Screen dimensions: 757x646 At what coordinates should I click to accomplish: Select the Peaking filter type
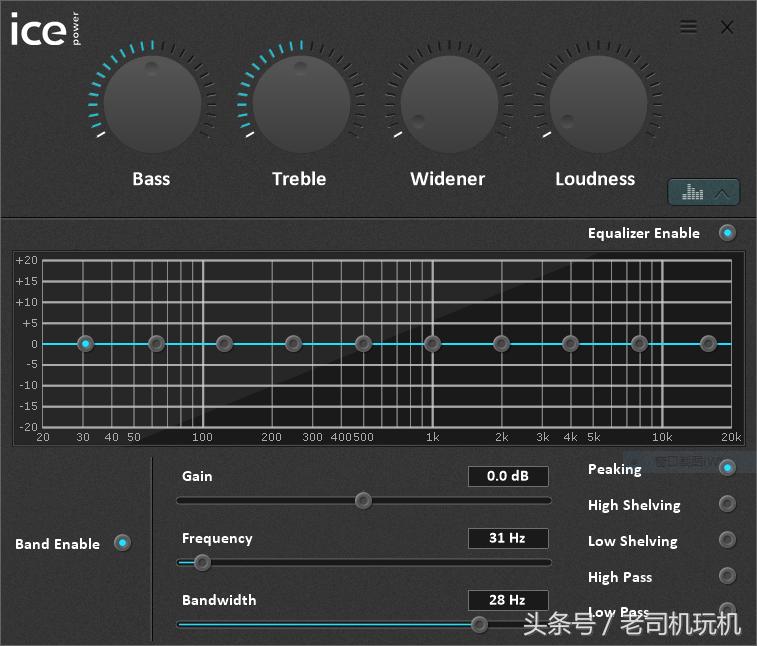[727, 467]
